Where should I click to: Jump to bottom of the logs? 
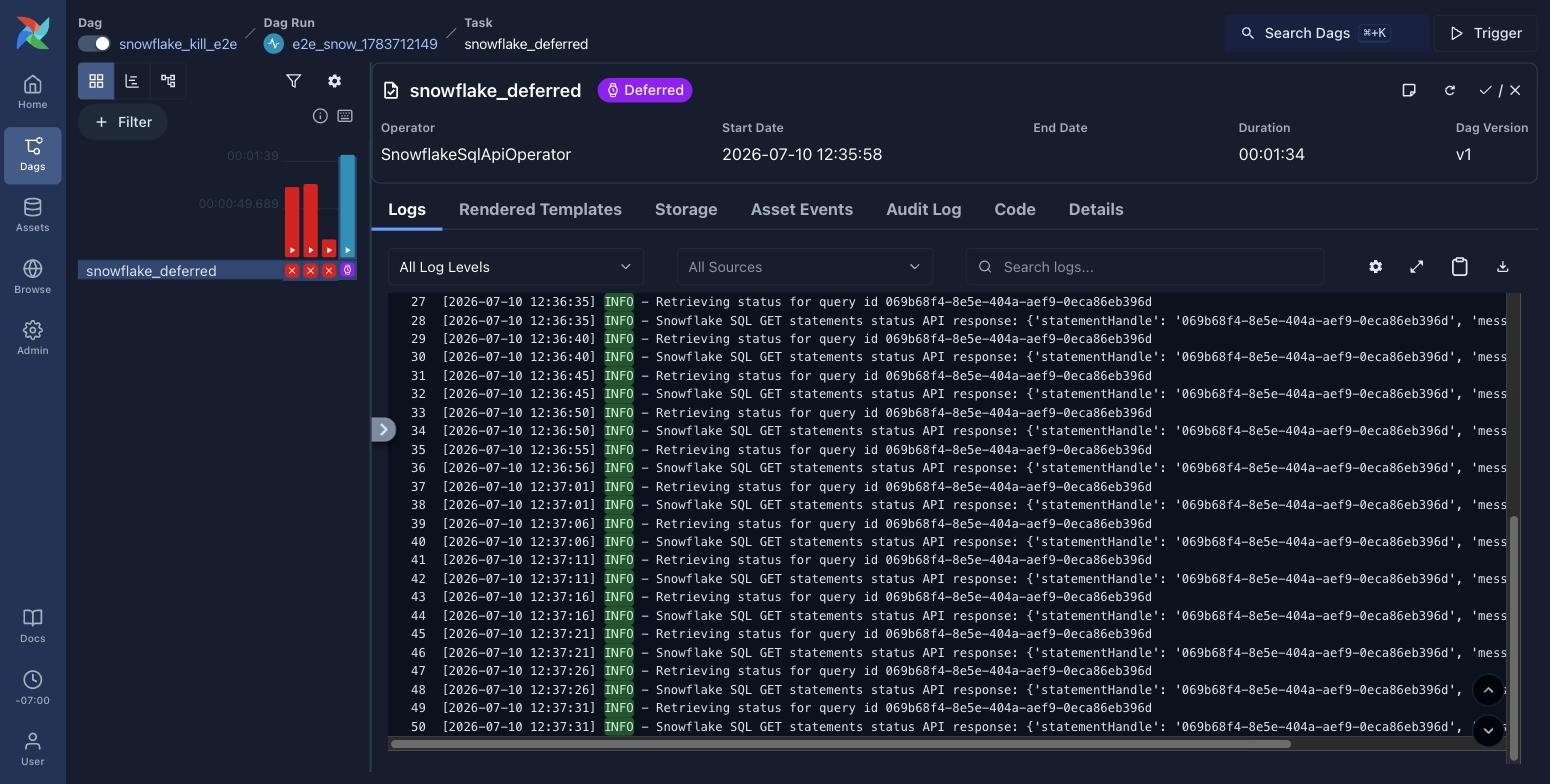click(x=1488, y=730)
